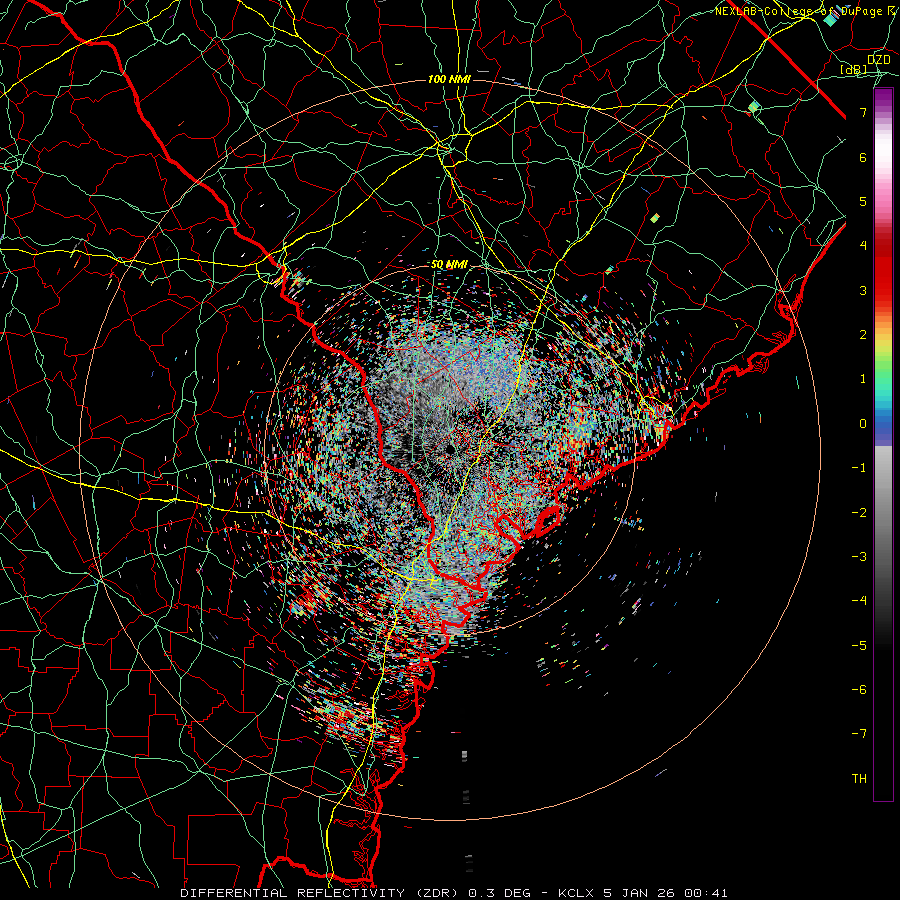
Task: Click the KCLX station identifier in the caption
Action: [577, 893]
